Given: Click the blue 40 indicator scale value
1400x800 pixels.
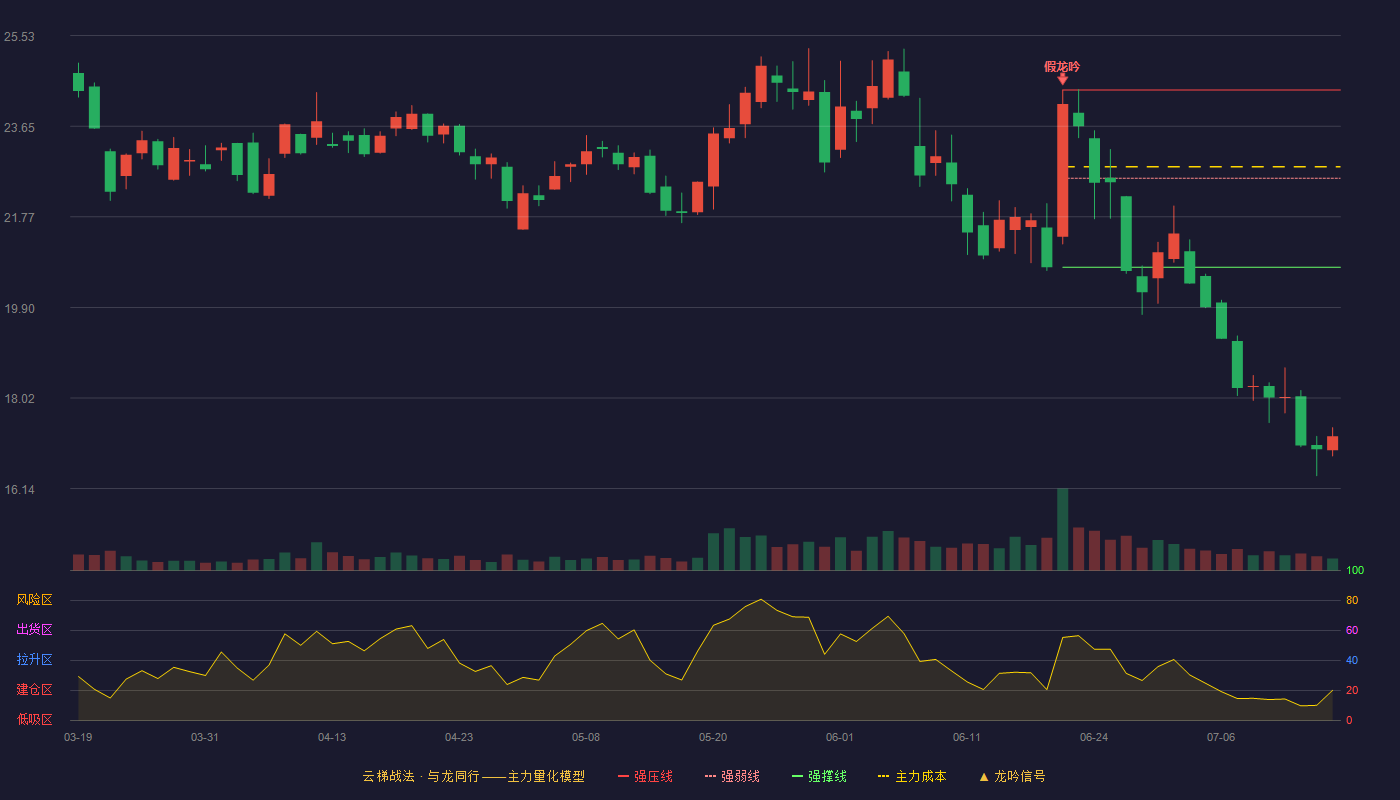Looking at the screenshot, I should [1352, 660].
